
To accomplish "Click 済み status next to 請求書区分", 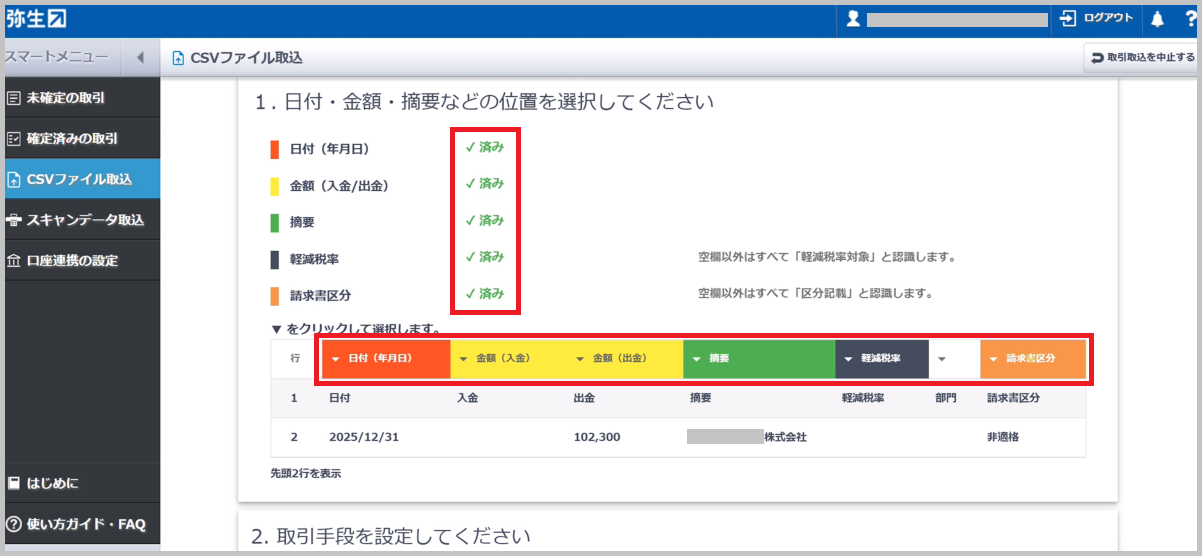I will 485,294.
